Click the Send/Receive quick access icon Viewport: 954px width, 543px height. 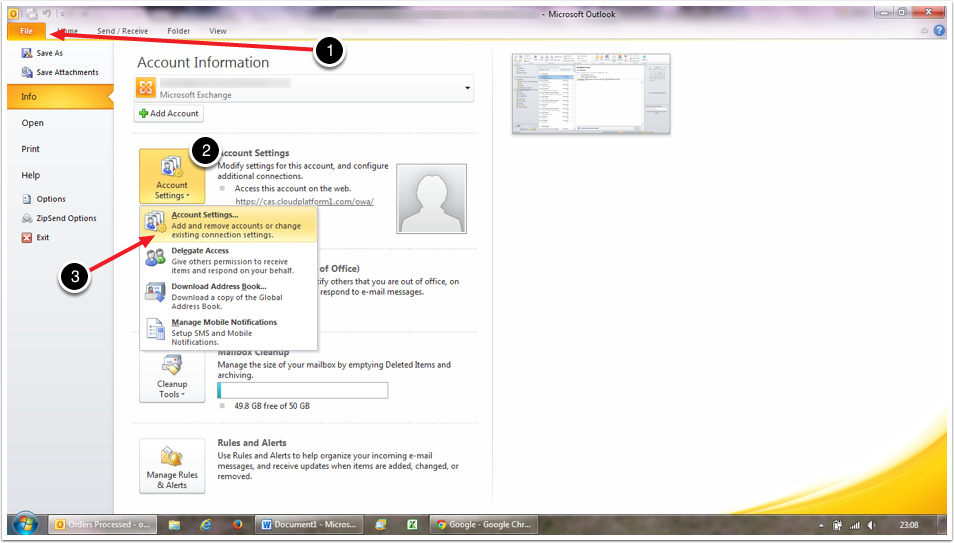[32, 13]
